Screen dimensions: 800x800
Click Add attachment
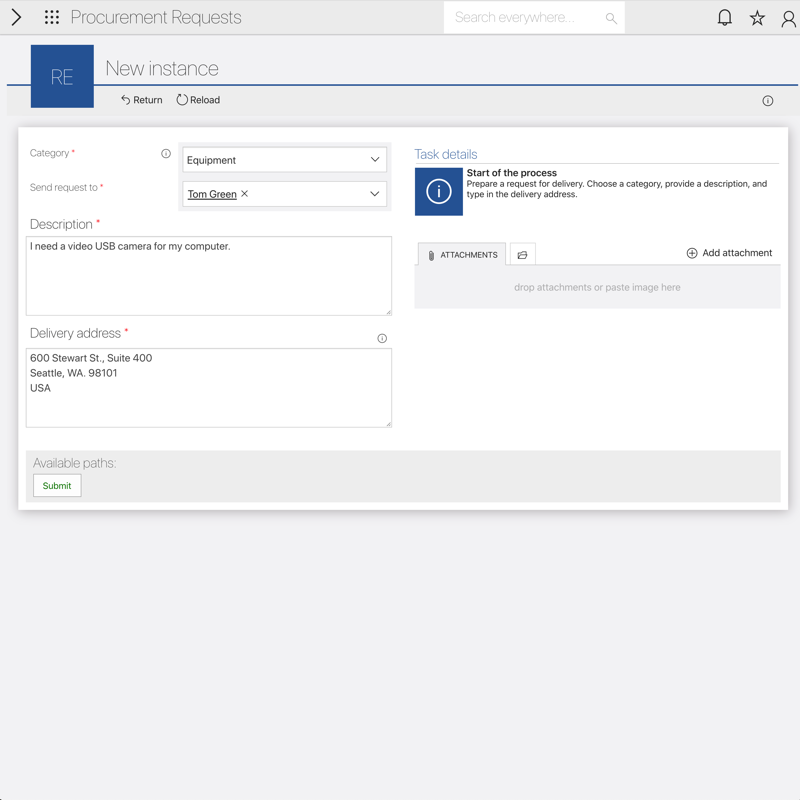click(729, 253)
